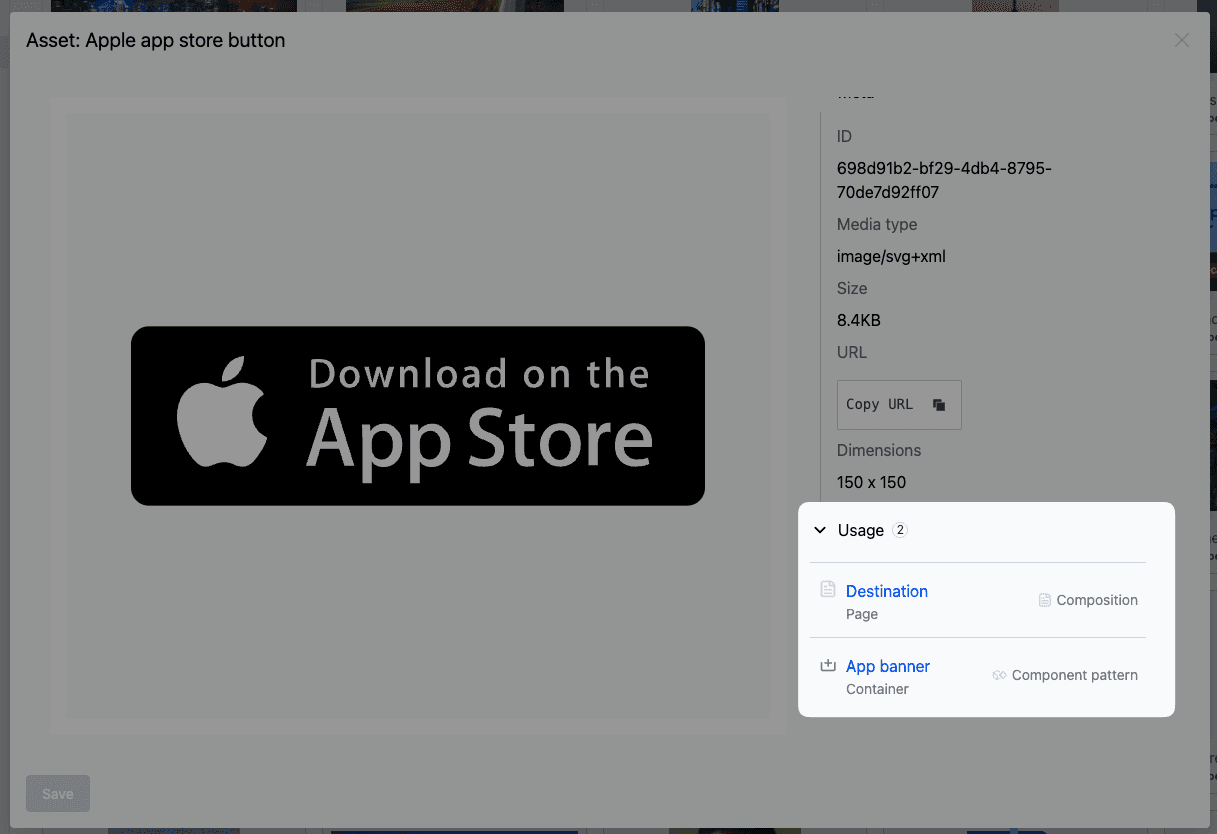Click the Usage heading text
Viewport: 1217px width, 834px height.
[x=861, y=530]
